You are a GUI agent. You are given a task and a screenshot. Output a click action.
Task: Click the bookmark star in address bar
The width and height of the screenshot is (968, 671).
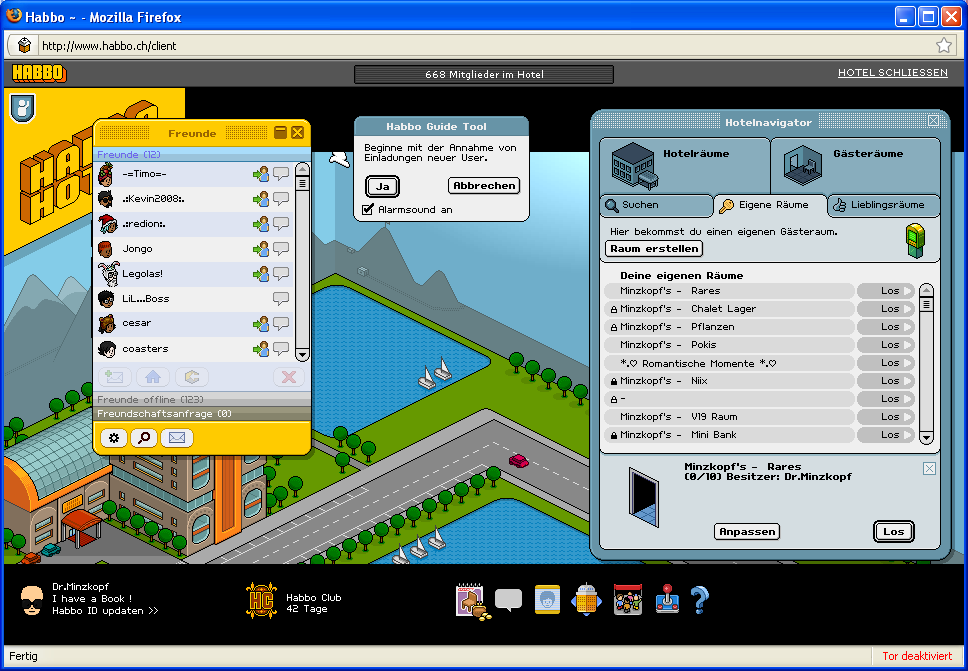[943, 45]
